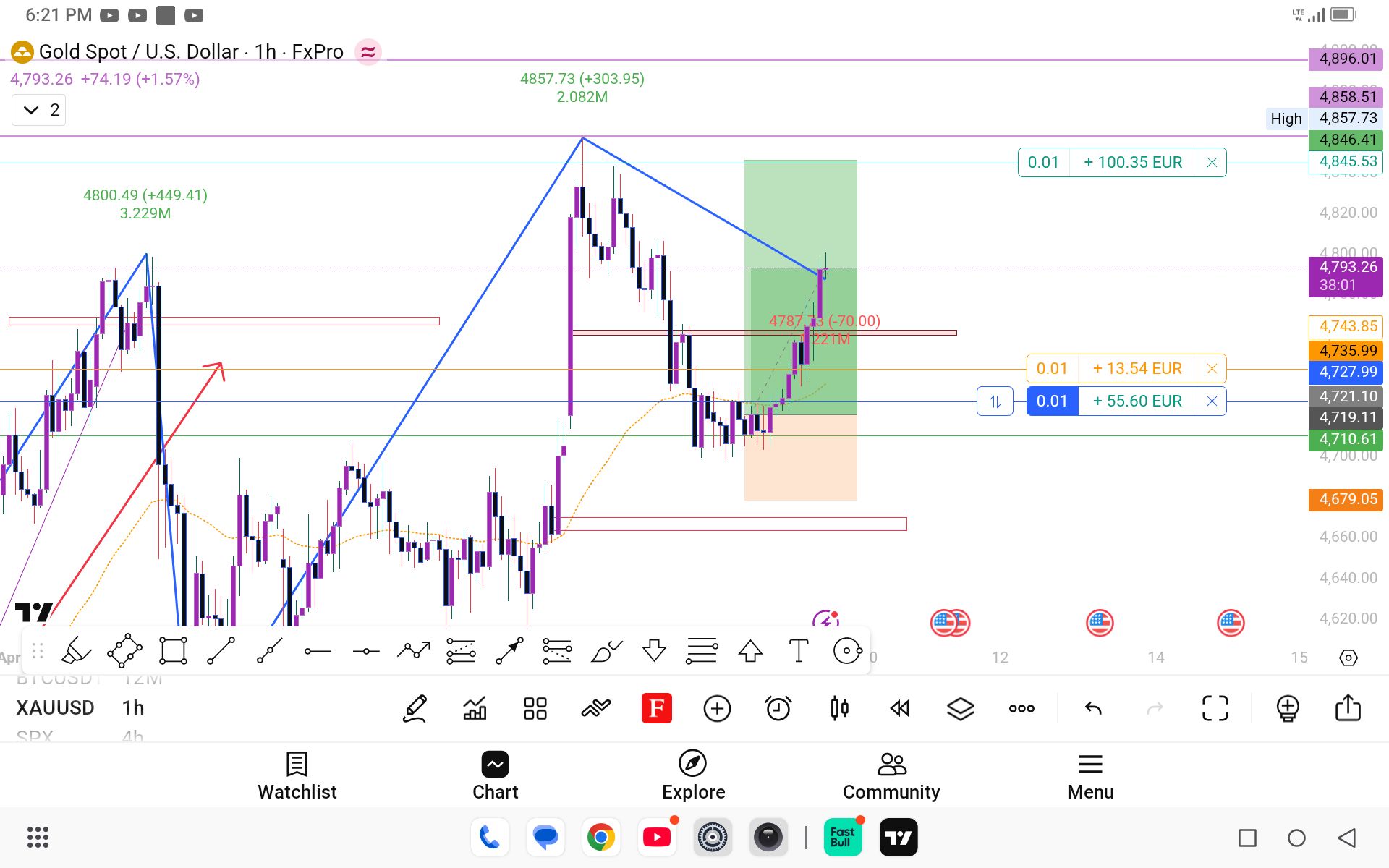Close the +100.35 EUR order line

(x=1212, y=163)
